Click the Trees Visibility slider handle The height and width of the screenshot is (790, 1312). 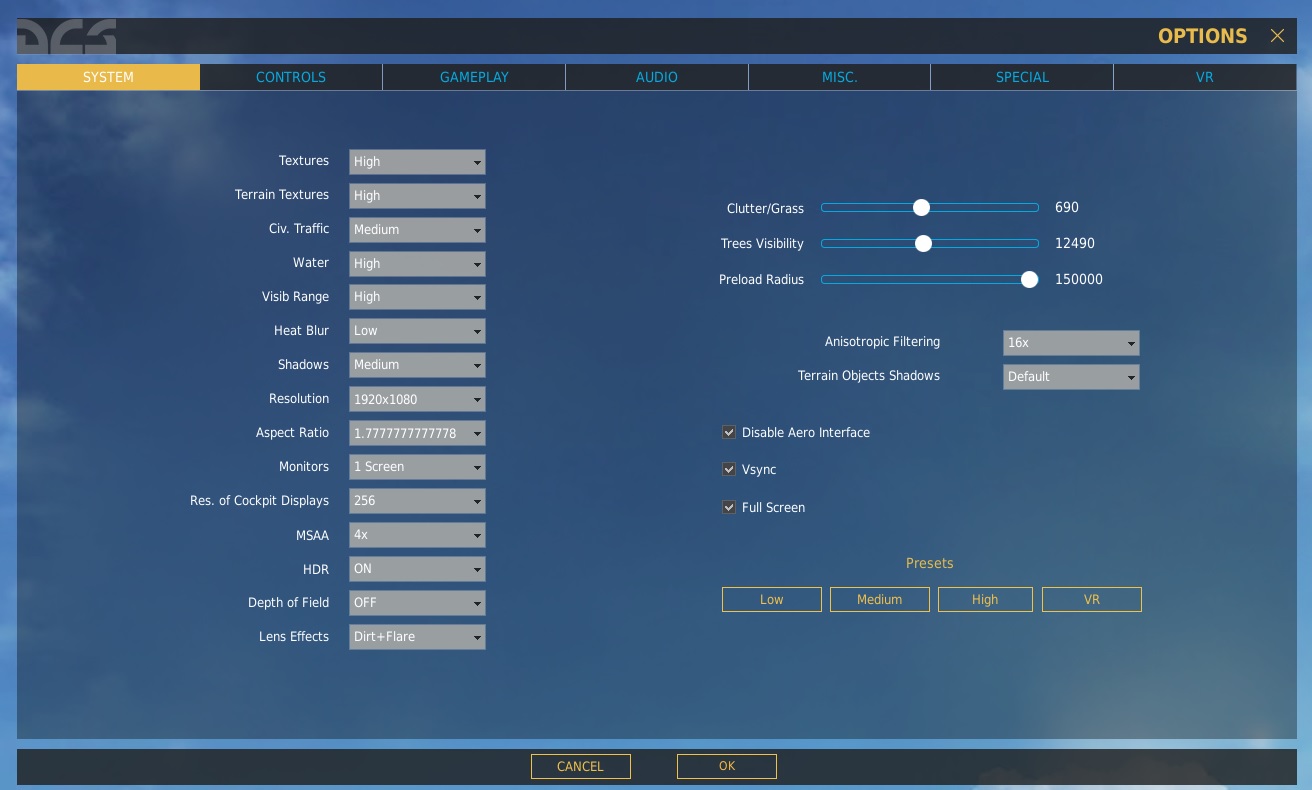pyautogui.click(x=923, y=243)
